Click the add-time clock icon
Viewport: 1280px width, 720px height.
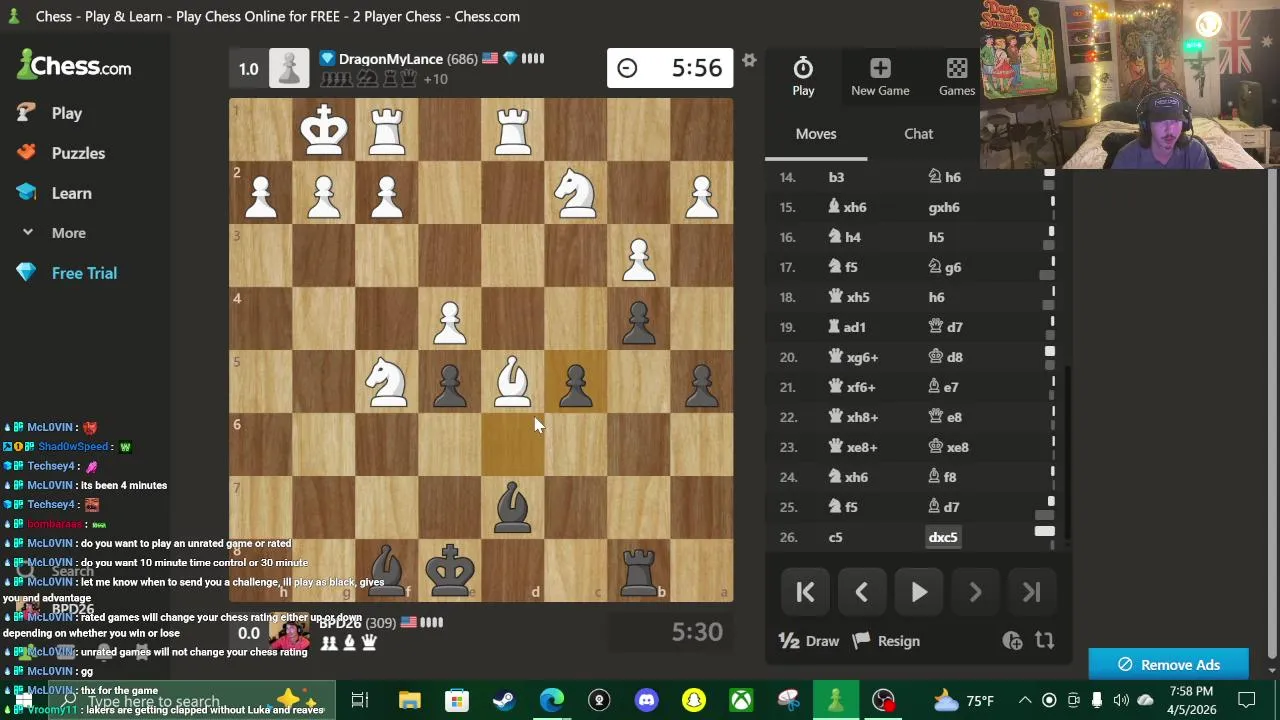click(x=1012, y=641)
